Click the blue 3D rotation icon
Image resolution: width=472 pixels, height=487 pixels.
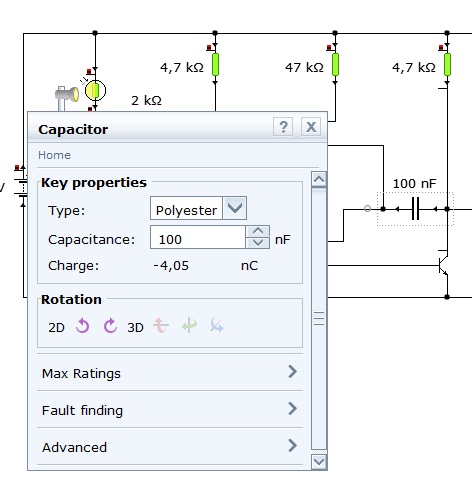[217, 325]
